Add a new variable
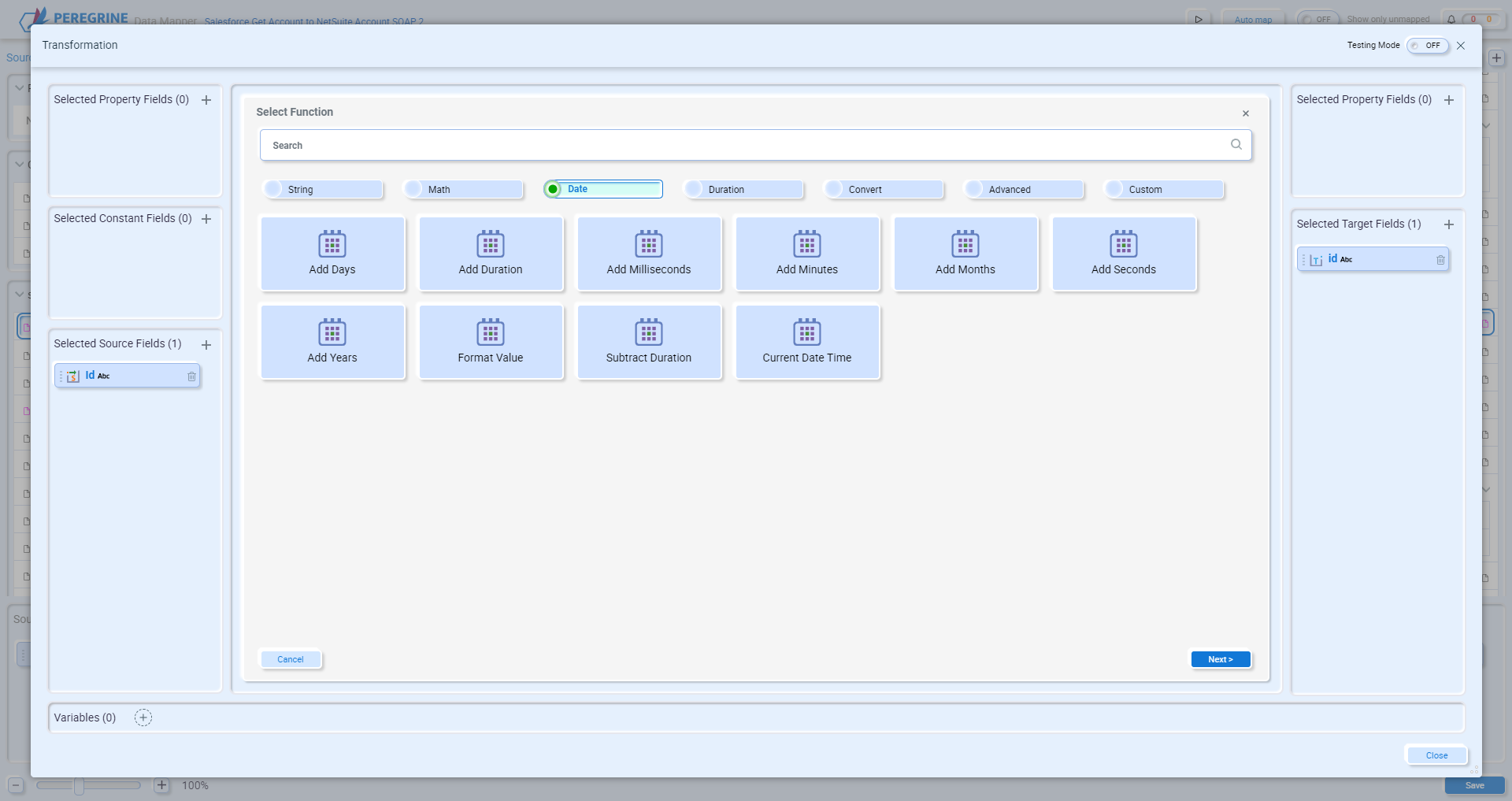The image size is (1512, 801). [143, 718]
